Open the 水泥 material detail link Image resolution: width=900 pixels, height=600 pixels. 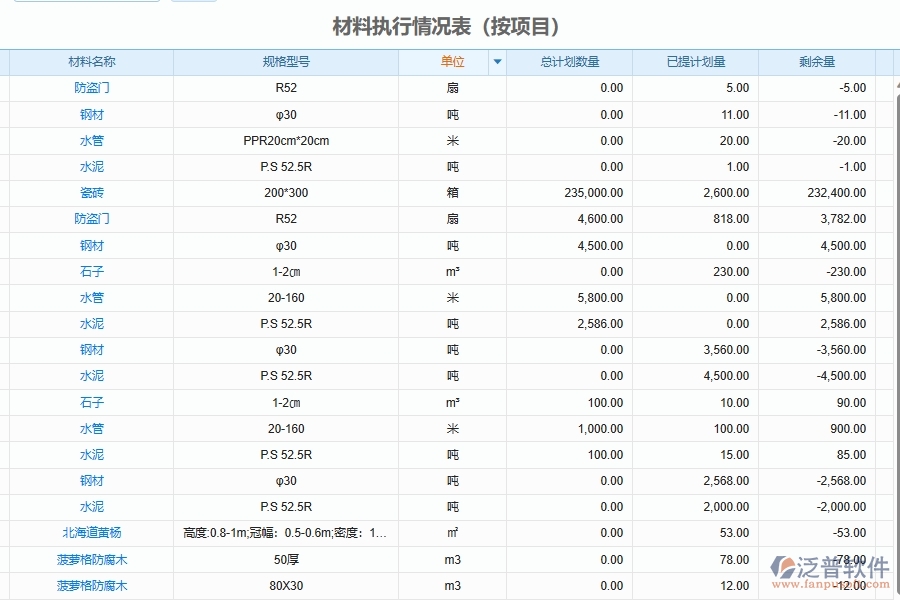92,167
